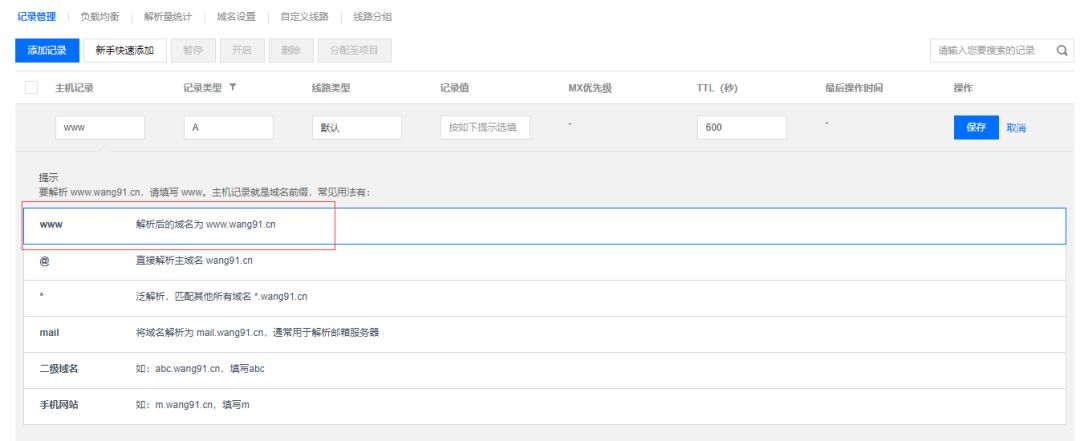The height and width of the screenshot is (441, 1080).
Task: Save the new DNS record
Action: point(976,127)
